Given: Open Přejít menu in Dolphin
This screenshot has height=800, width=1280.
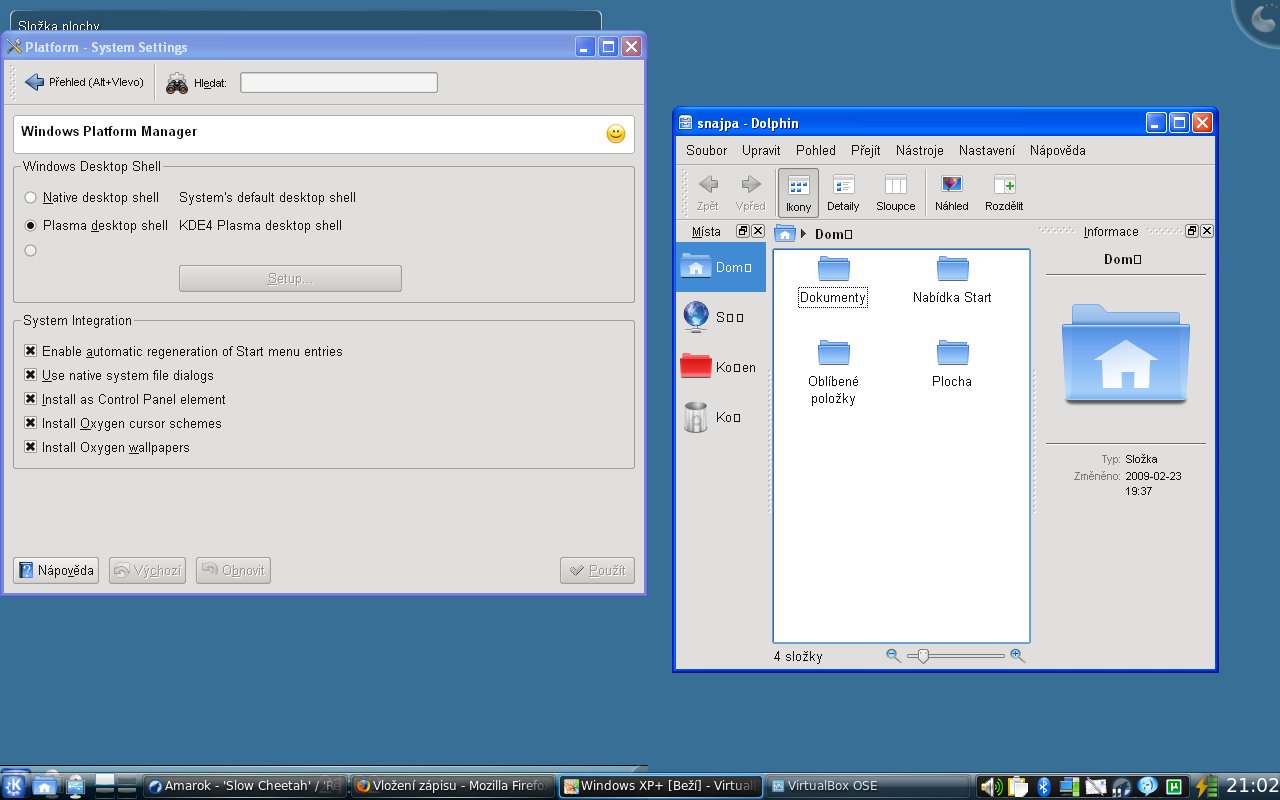Looking at the screenshot, I should click(866, 150).
